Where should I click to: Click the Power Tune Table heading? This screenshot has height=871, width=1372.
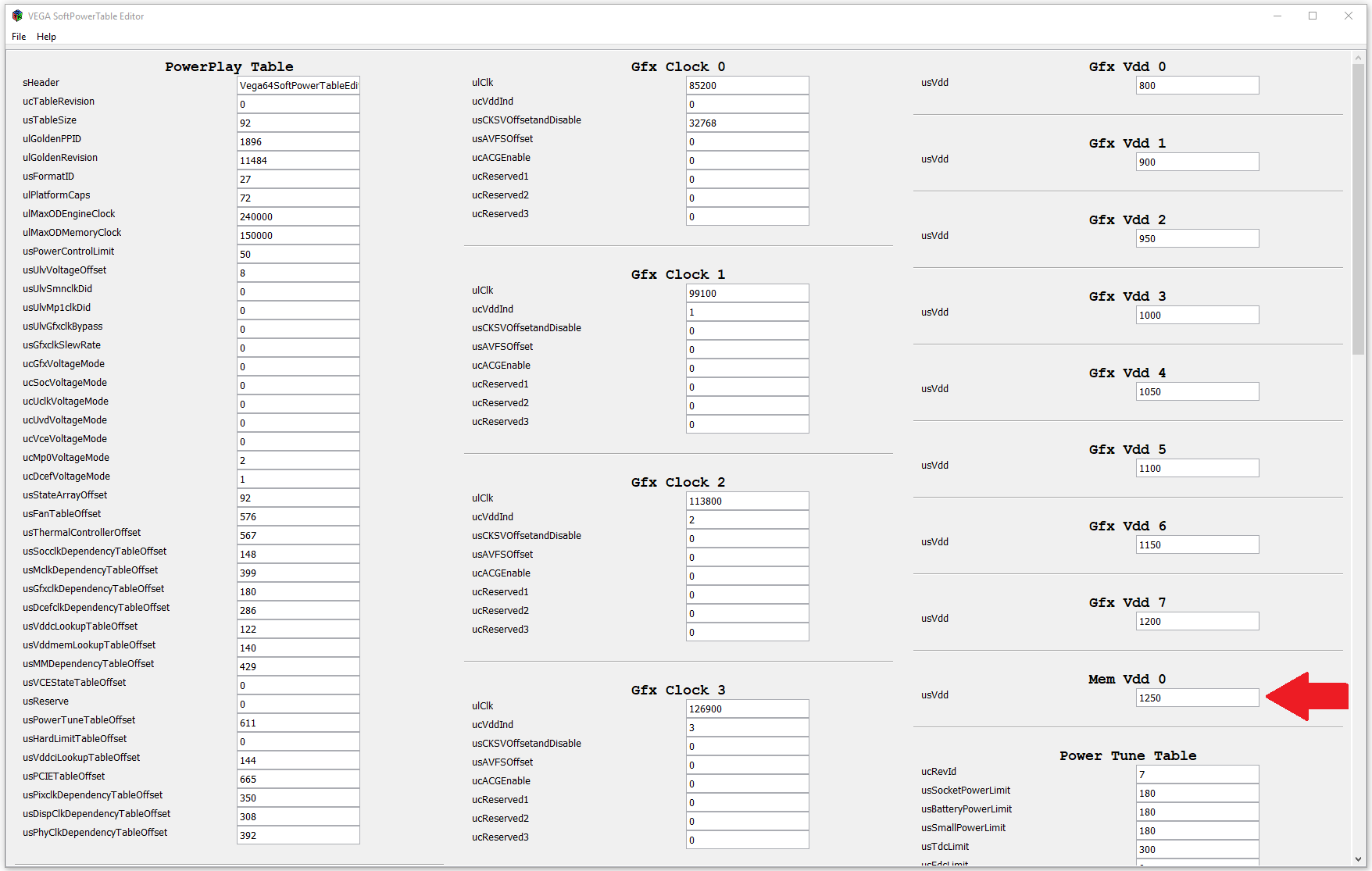point(1127,756)
